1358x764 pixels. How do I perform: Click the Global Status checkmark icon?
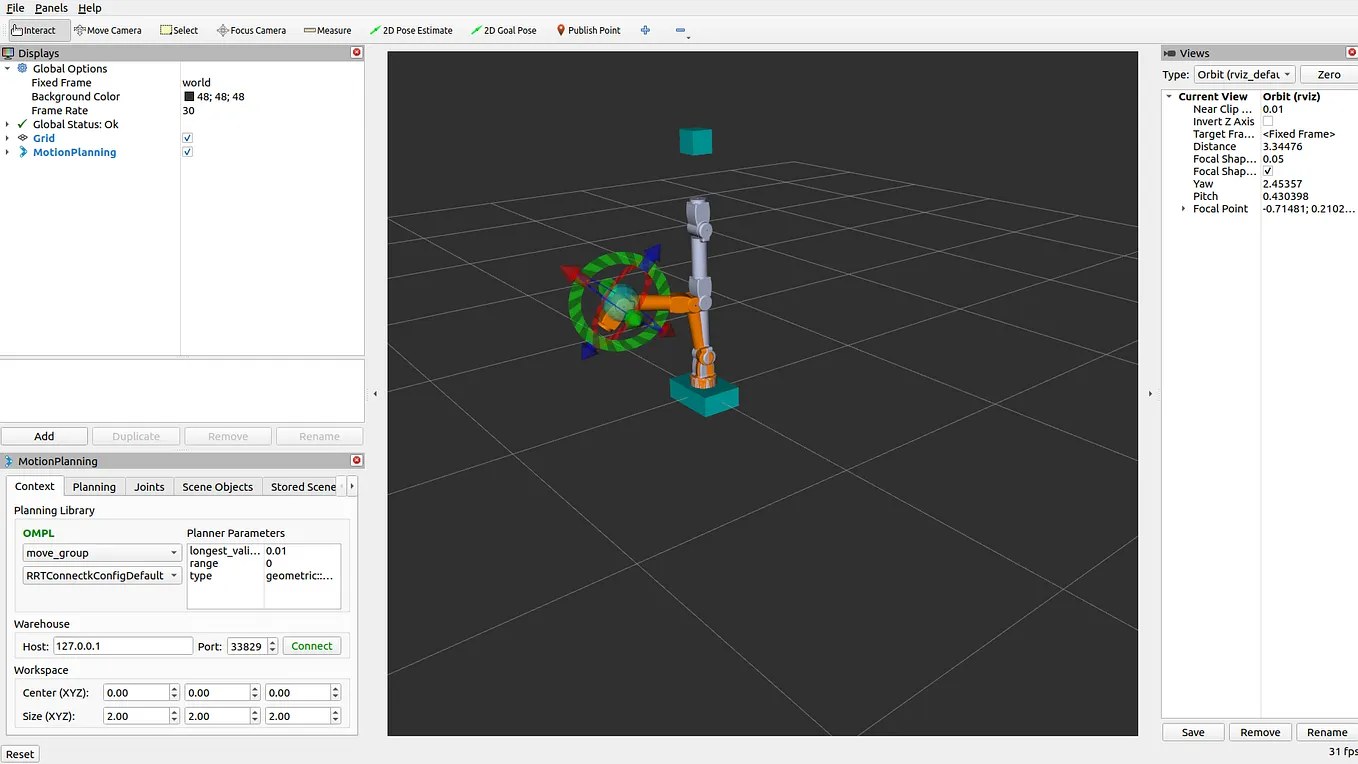point(23,124)
